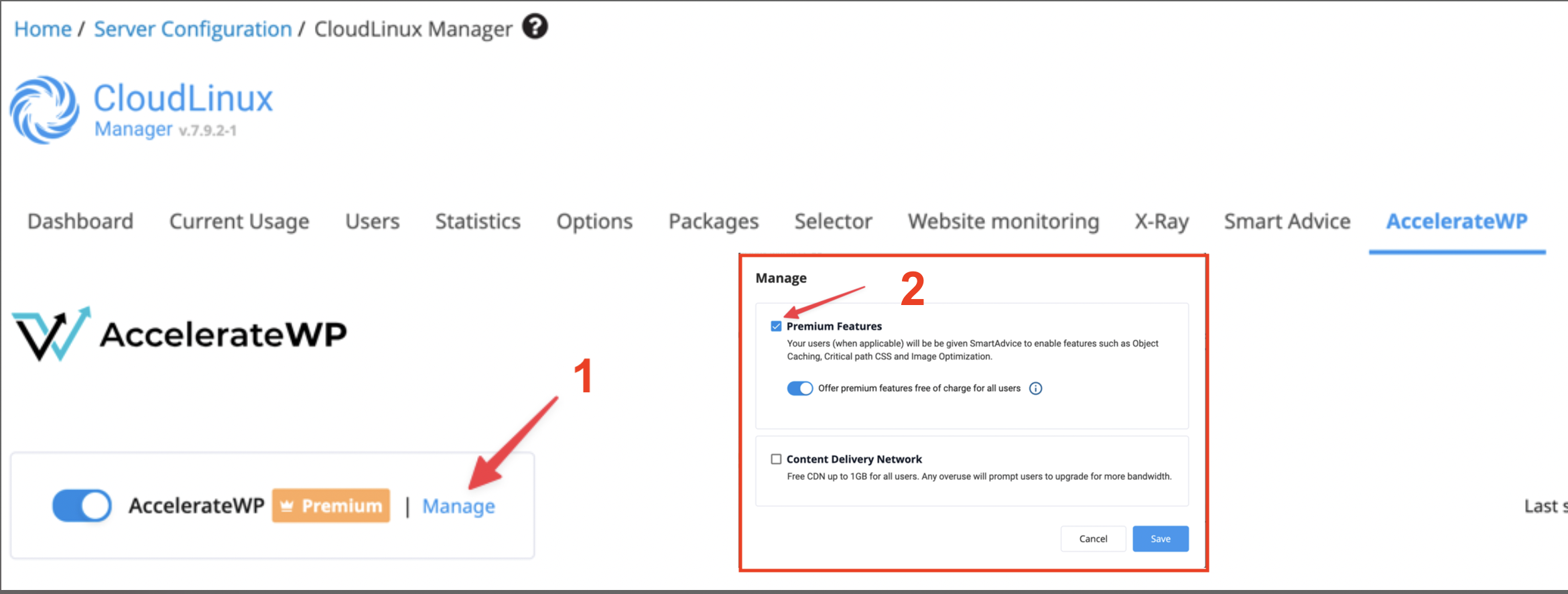Open the Smart Advice tab
1568x594 pixels.
pos(1287,221)
